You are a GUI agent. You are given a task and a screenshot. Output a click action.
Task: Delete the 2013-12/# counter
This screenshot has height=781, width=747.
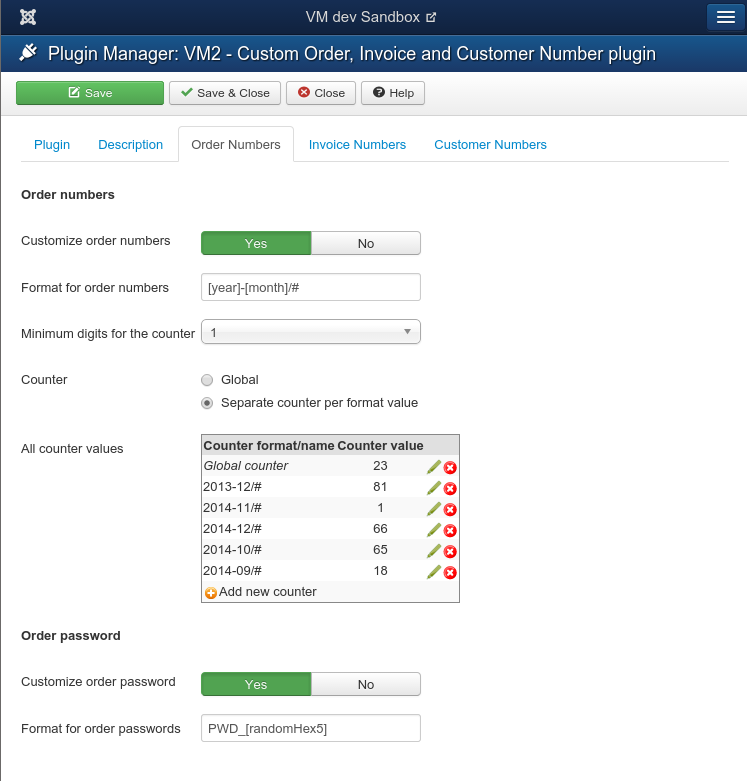coord(450,488)
